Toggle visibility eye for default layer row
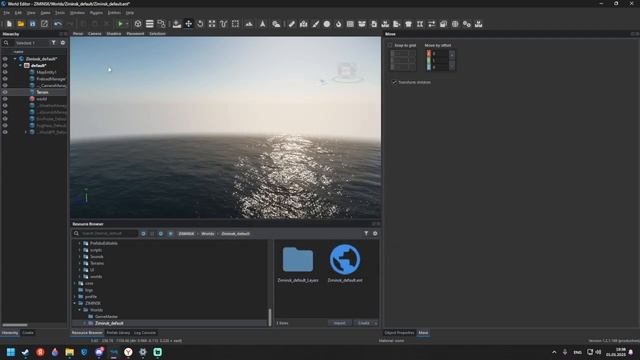Screen dimensions: 640x360 tap(5, 65)
